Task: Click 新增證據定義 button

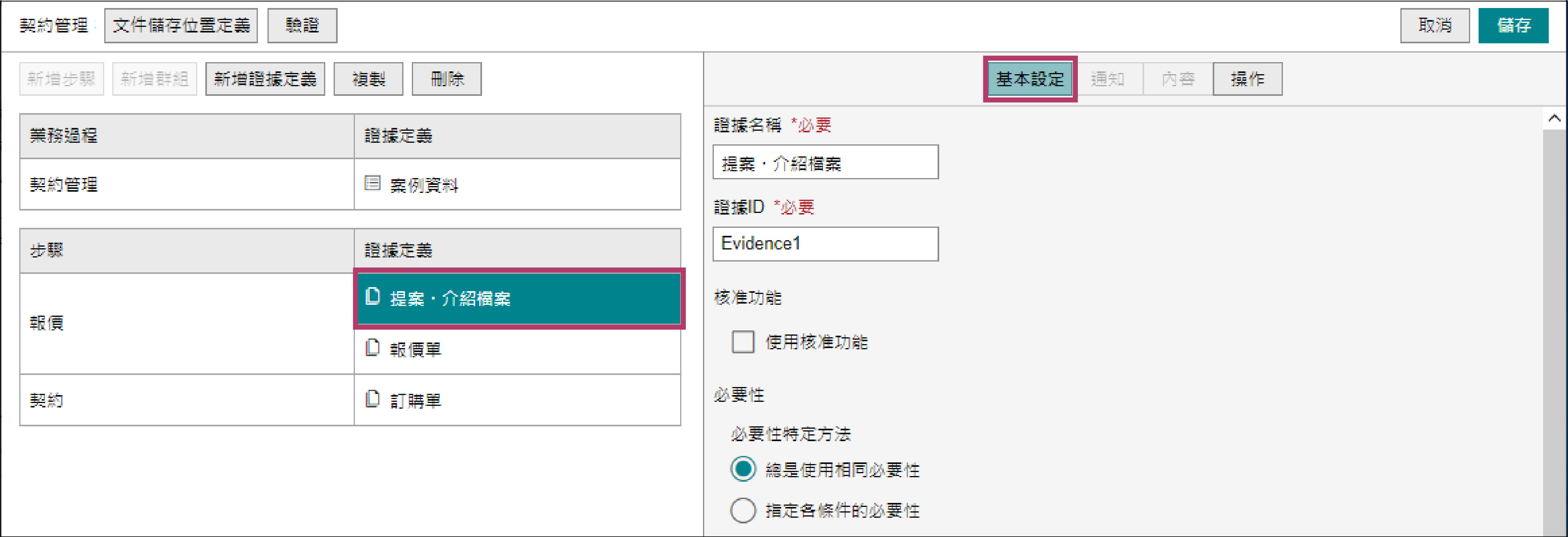Action: point(265,79)
